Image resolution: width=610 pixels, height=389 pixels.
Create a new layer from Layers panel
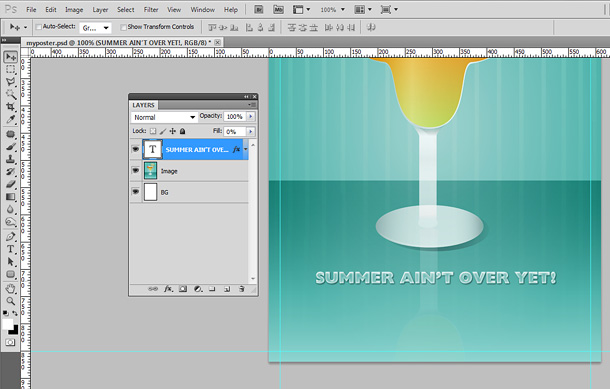coord(227,289)
